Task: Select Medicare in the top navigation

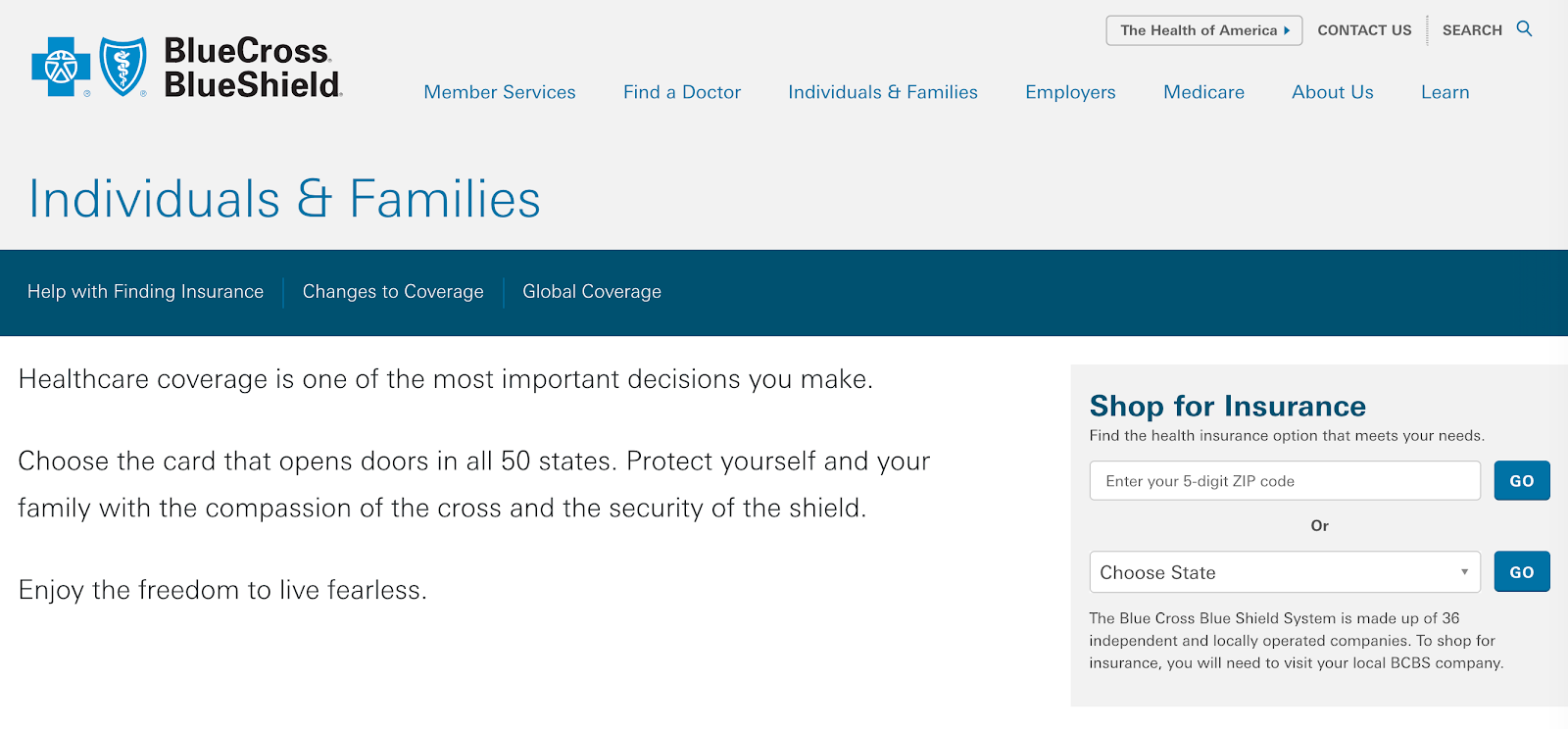Action: [x=1203, y=92]
